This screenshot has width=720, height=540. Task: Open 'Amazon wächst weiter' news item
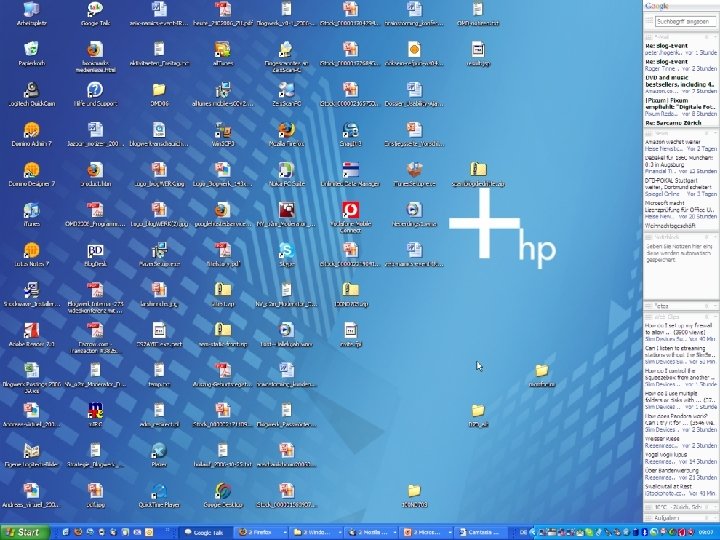[681, 145]
